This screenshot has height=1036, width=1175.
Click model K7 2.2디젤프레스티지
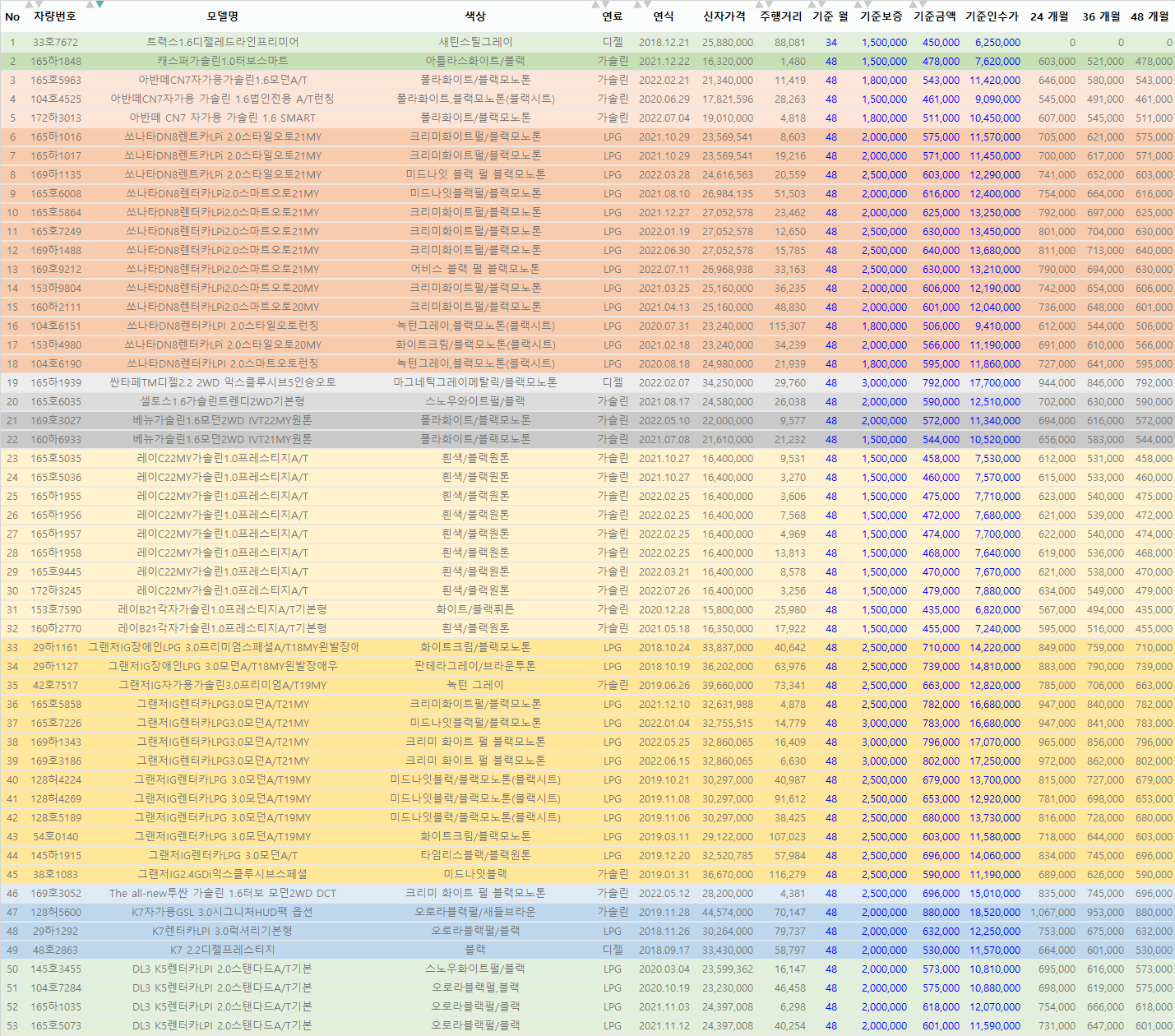[x=223, y=950]
